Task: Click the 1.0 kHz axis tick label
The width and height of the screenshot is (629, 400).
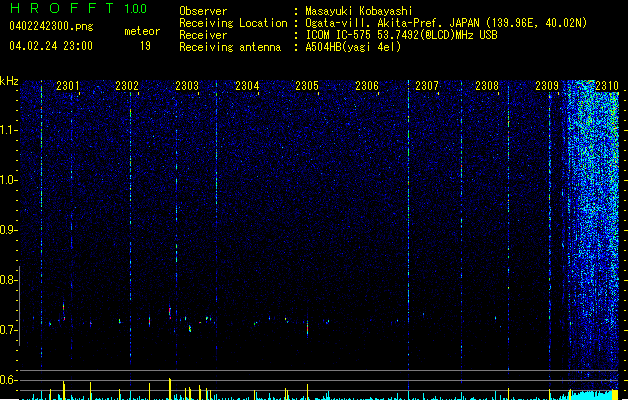Action: pyautogui.click(x=9, y=180)
